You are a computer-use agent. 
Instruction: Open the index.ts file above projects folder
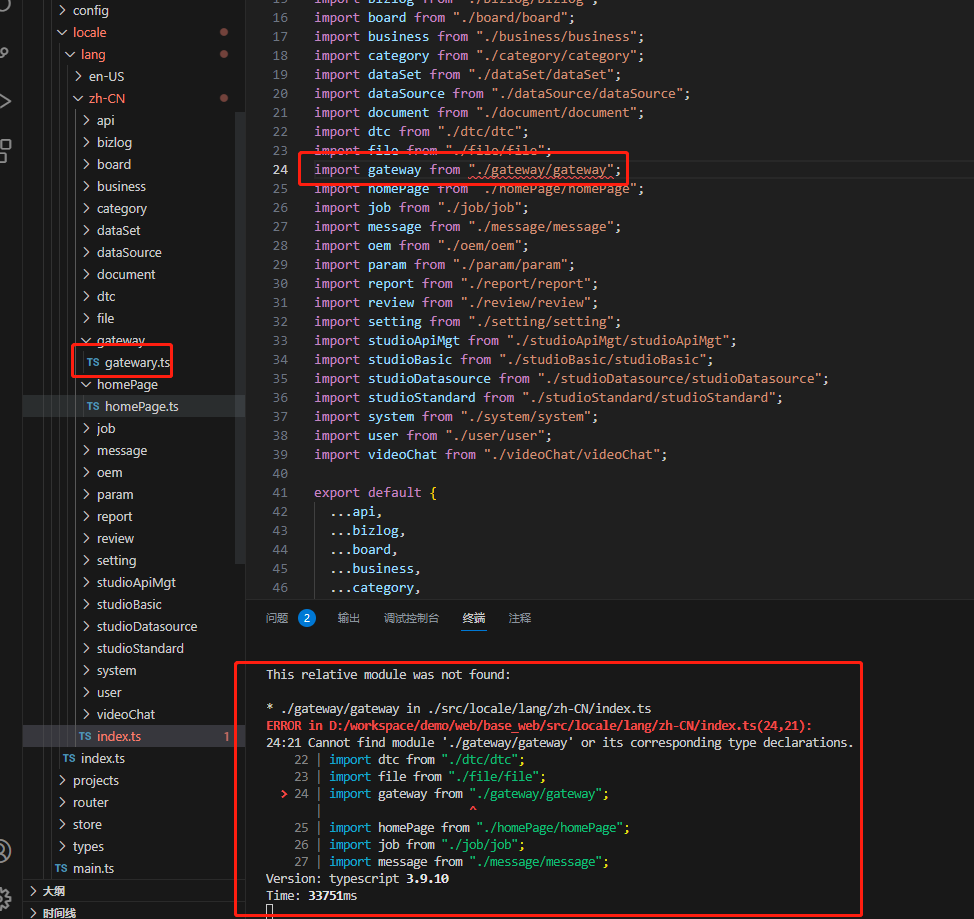point(103,758)
